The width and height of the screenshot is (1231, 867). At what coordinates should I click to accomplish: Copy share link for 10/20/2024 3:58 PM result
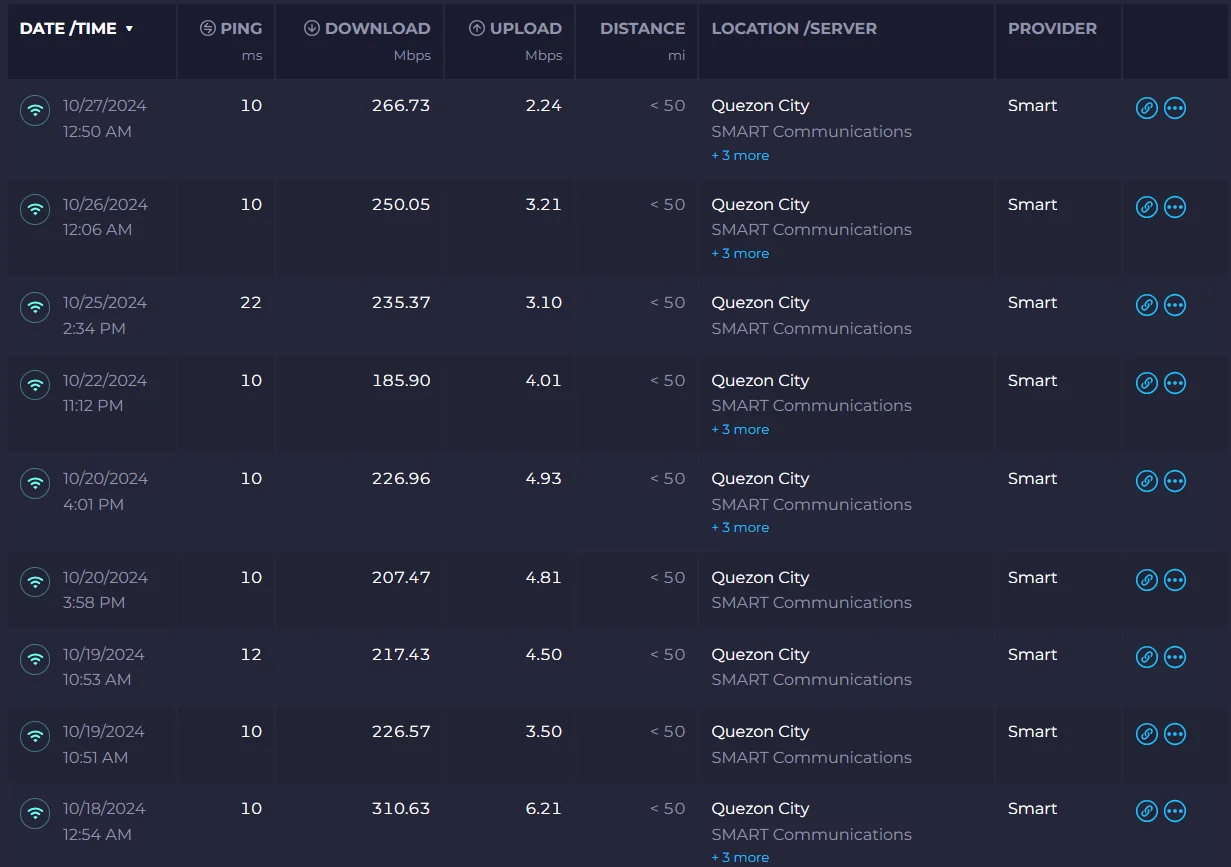[1147, 580]
